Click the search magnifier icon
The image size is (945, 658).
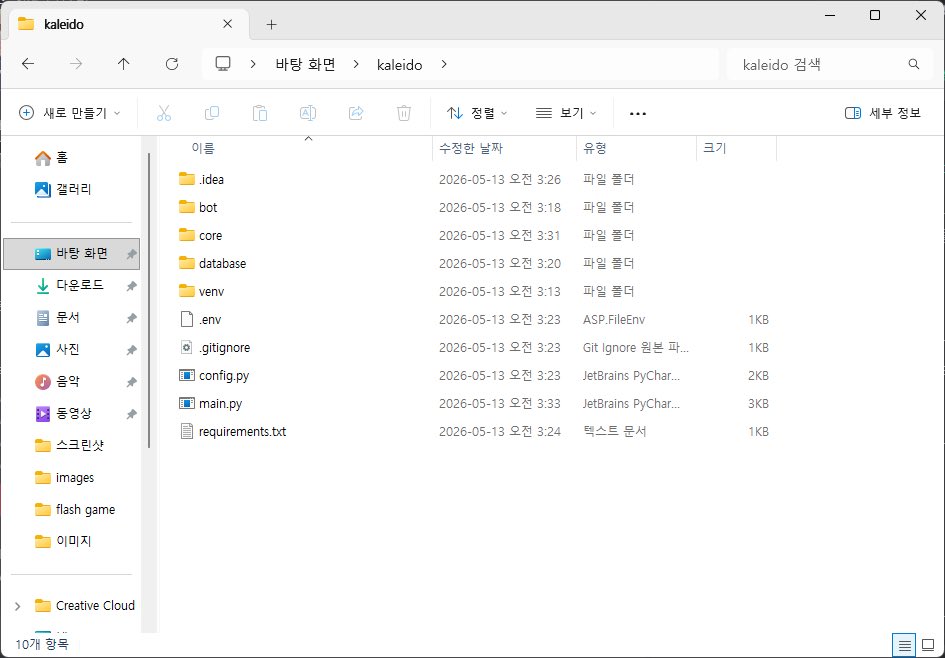click(x=914, y=64)
